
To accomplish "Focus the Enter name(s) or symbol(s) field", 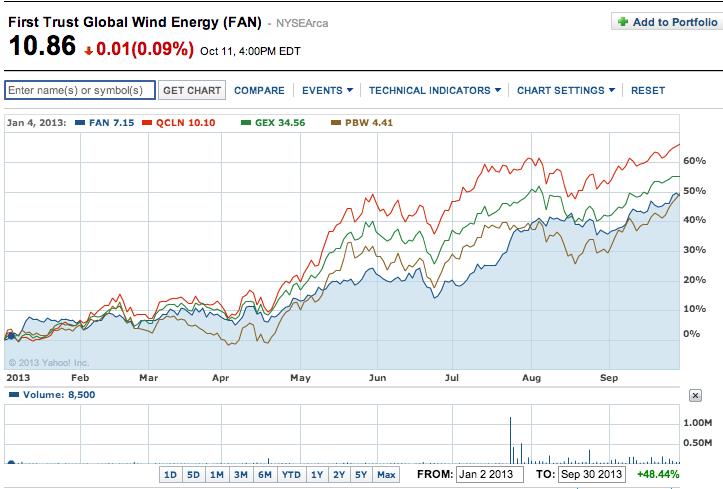I will tap(80, 90).
